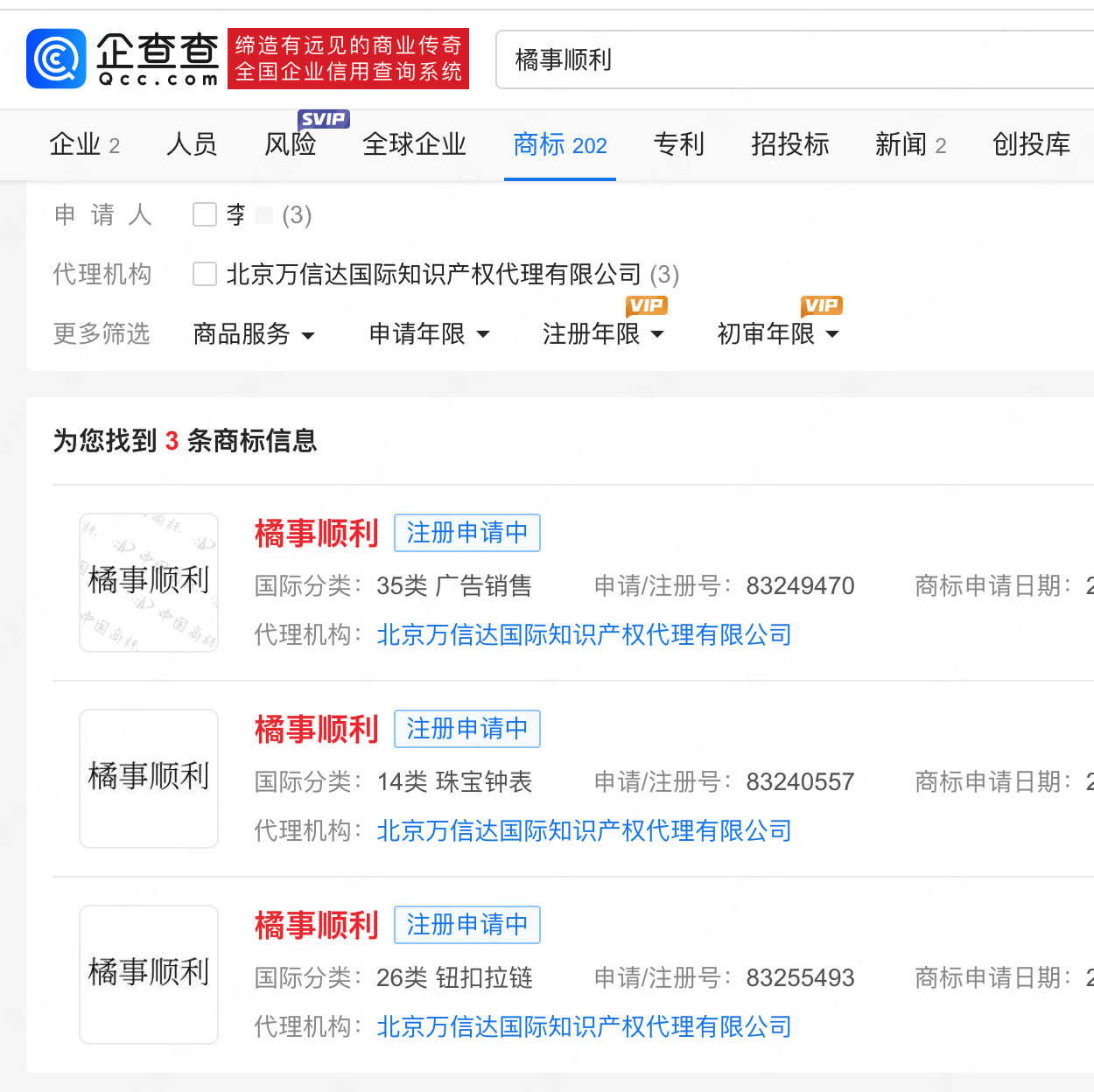This screenshot has width=1094, height=1092.
Task: Switch to the 专利 tab
Action: pyautogui.click(x=678, y=144)
